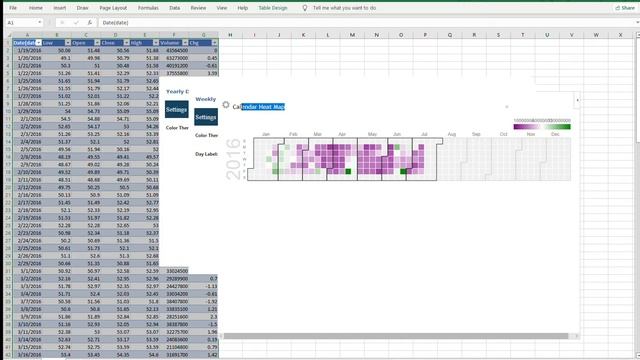Open the View ribbon tab
The width and height of the screenshot is (640, 360).
222,8
